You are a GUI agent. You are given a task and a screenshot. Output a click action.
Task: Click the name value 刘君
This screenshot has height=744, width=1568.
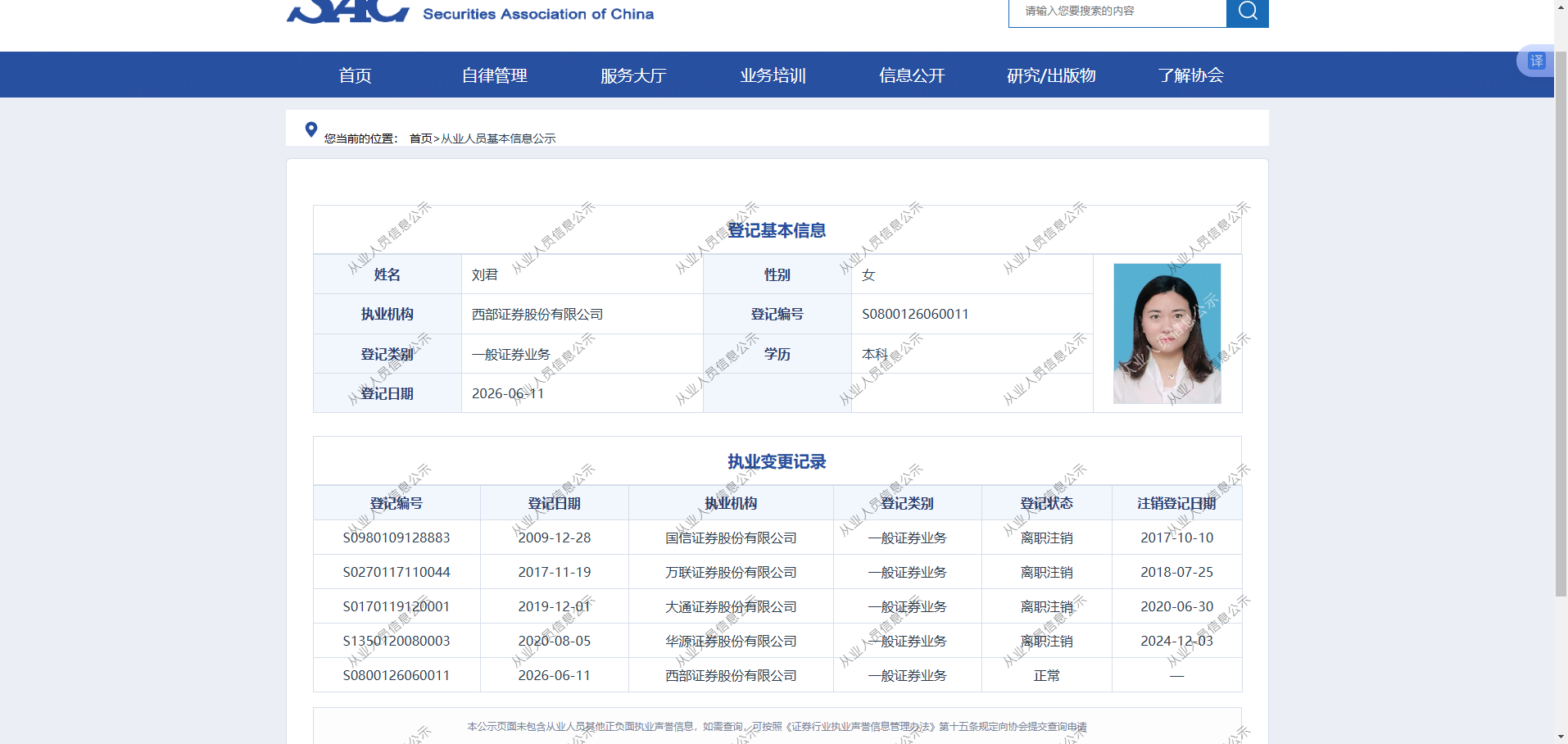pyautogui.click(x=485, y=274)
